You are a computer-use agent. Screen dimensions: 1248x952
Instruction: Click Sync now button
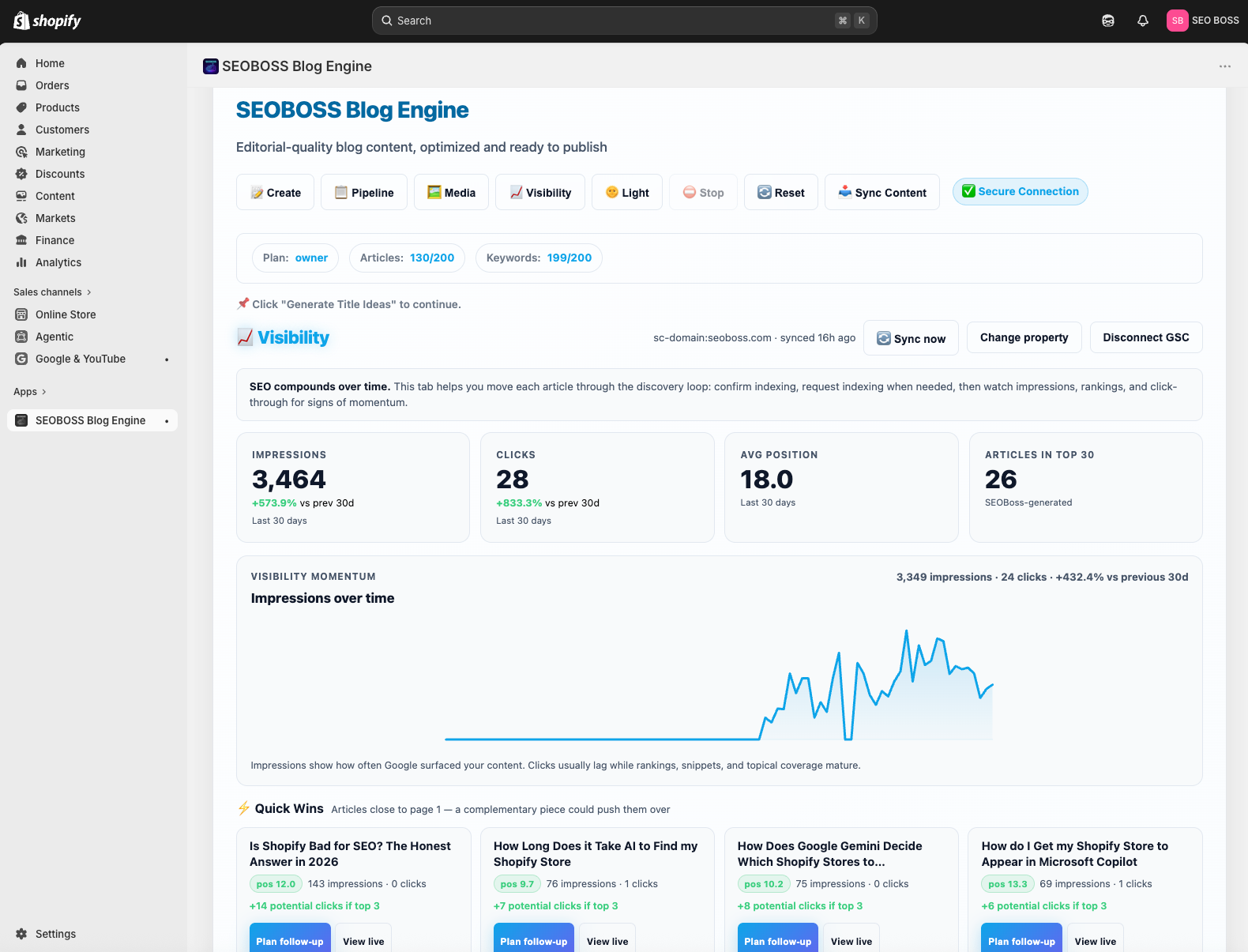pyautogui.click(x=912, y=338)
